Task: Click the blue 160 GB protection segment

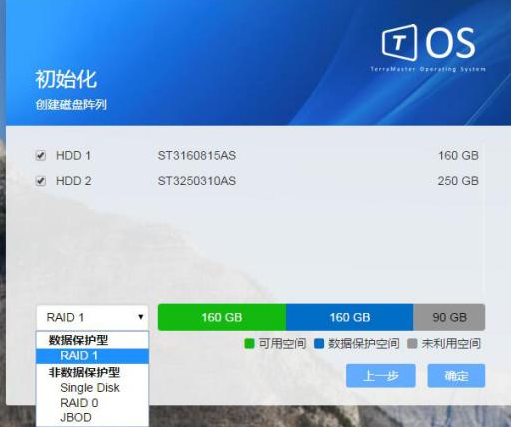Action: point(350,317)
